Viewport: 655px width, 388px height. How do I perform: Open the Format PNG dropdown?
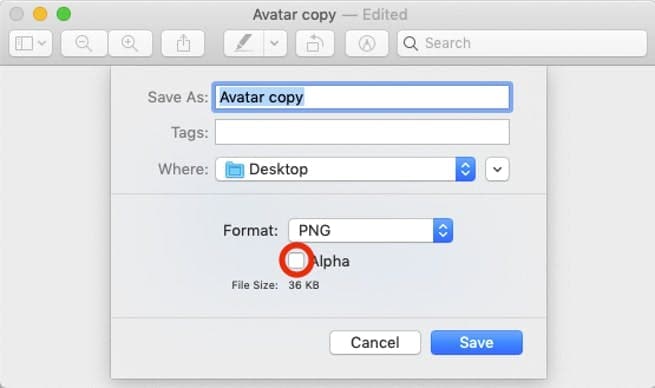(371, 231)
